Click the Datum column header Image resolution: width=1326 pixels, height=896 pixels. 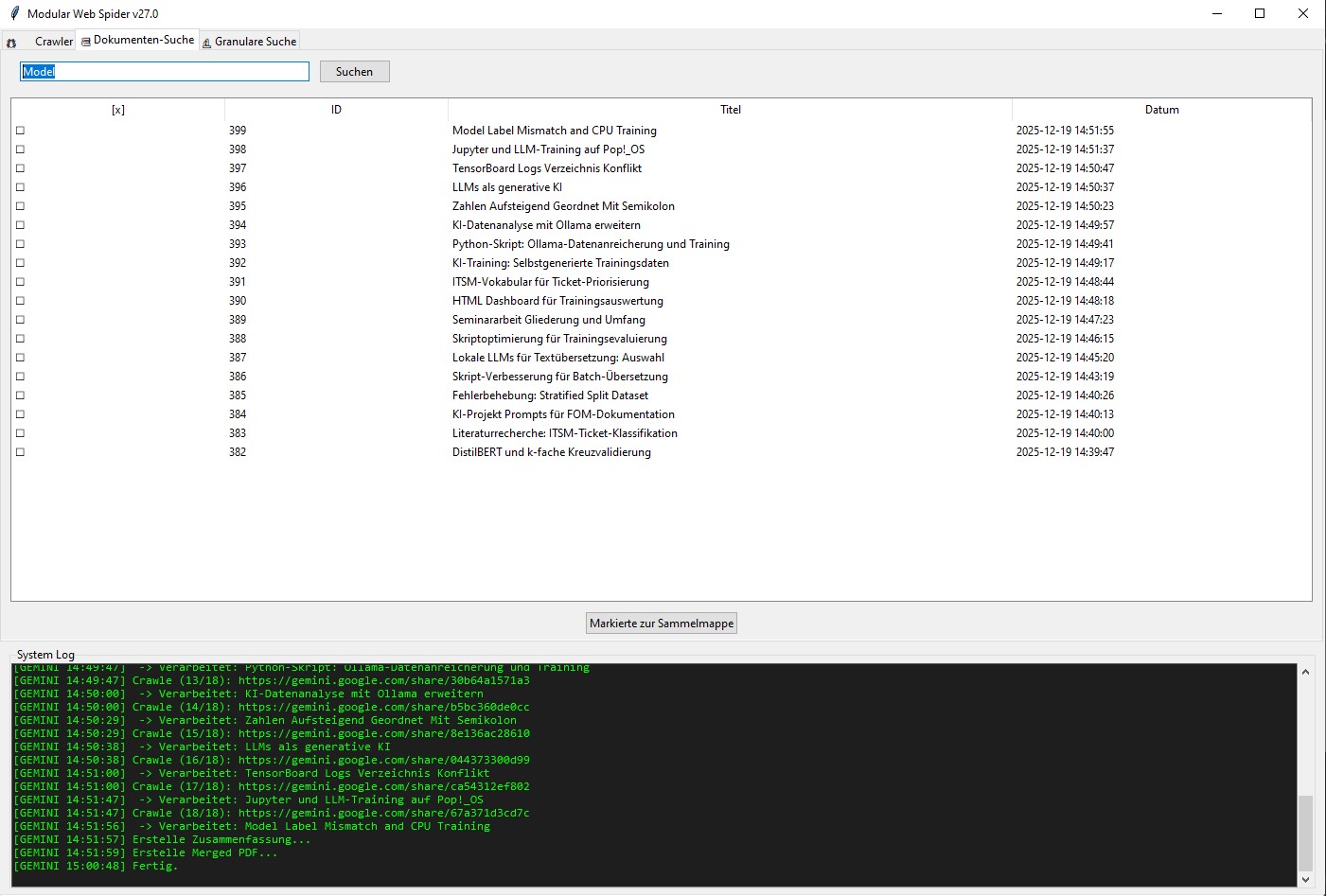click(1161, 110)
